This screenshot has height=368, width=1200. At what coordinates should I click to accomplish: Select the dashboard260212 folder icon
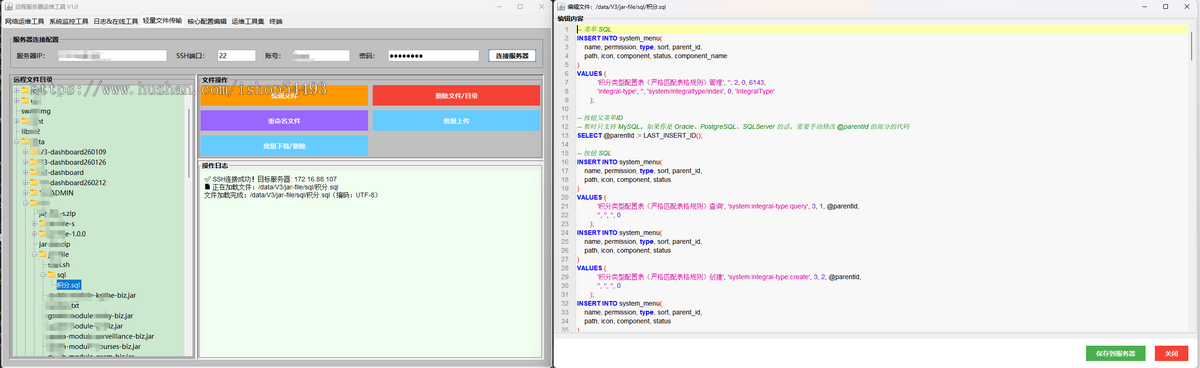pos(34,182)
